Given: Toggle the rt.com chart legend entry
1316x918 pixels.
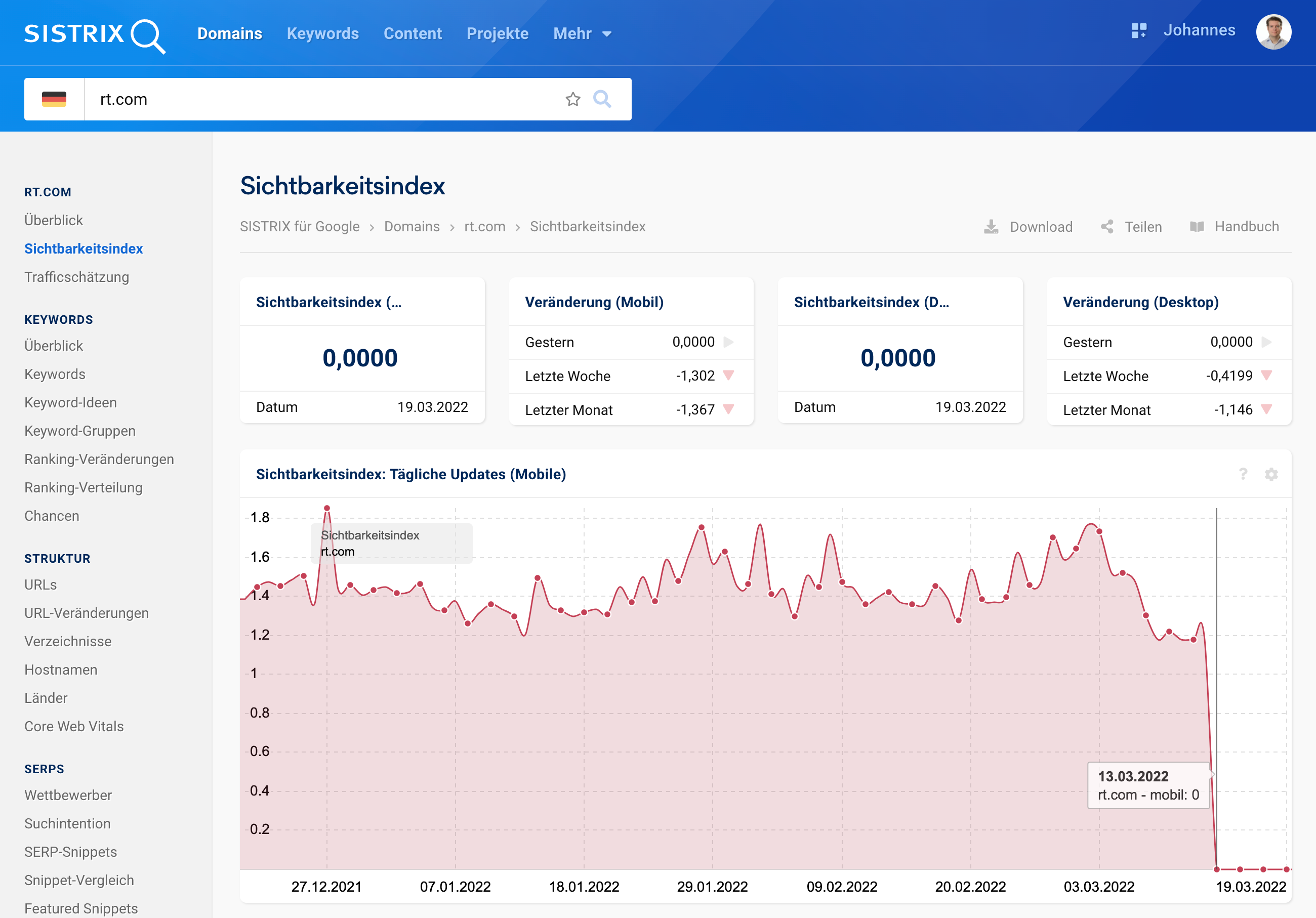Looking at the screenshot, I should pos(338,551).
